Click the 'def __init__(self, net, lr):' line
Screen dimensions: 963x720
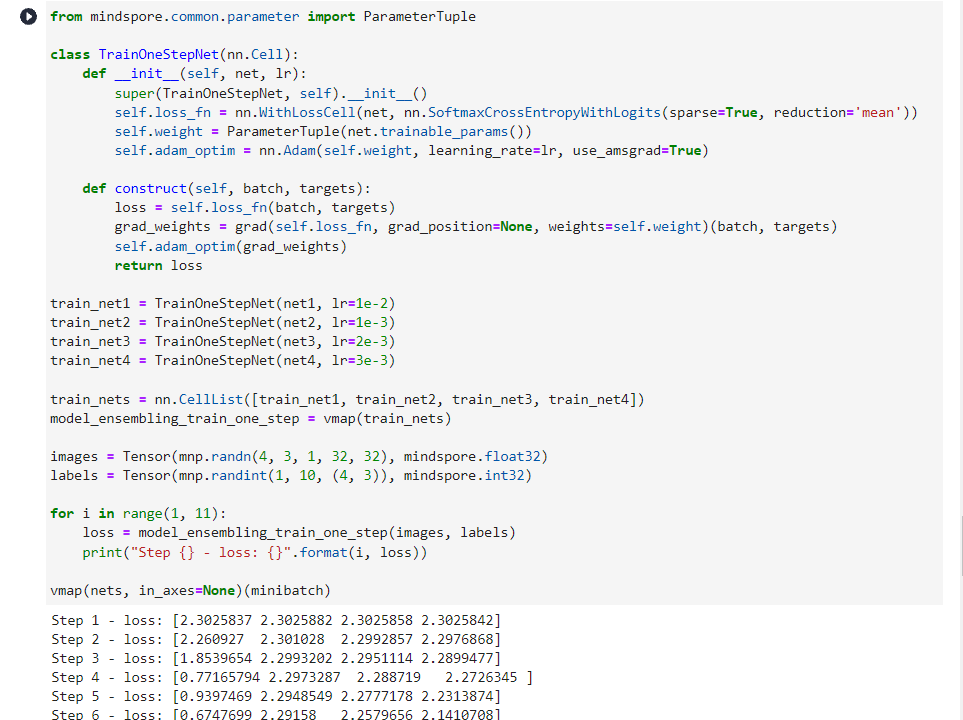pos(194,74)
